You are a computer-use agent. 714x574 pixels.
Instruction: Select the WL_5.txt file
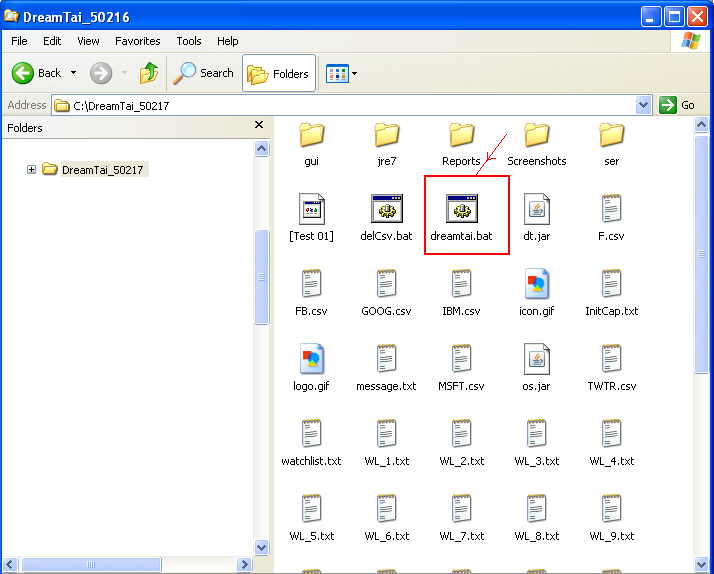[311, 518]
